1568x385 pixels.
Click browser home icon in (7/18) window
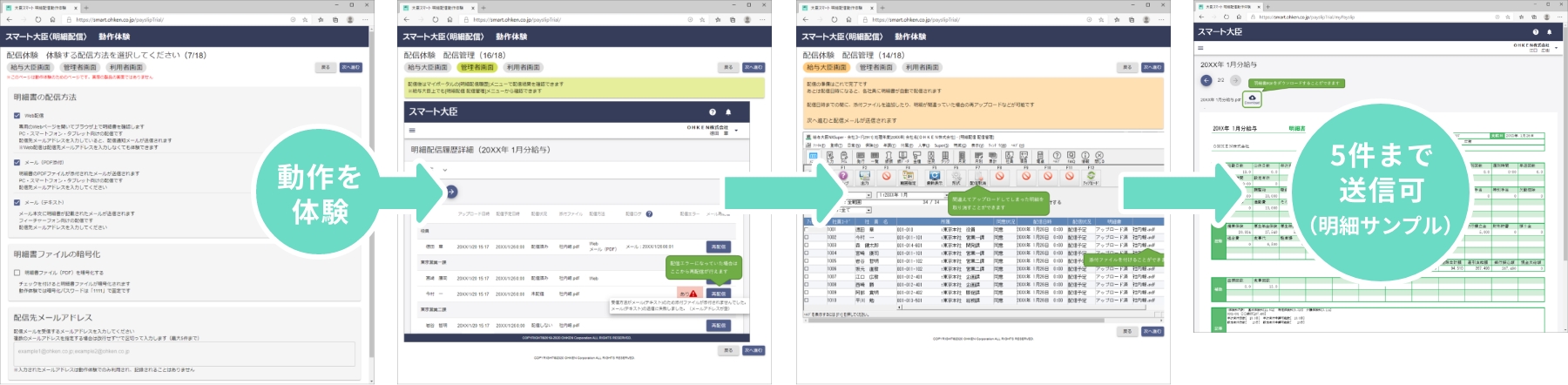pos(52,19)
